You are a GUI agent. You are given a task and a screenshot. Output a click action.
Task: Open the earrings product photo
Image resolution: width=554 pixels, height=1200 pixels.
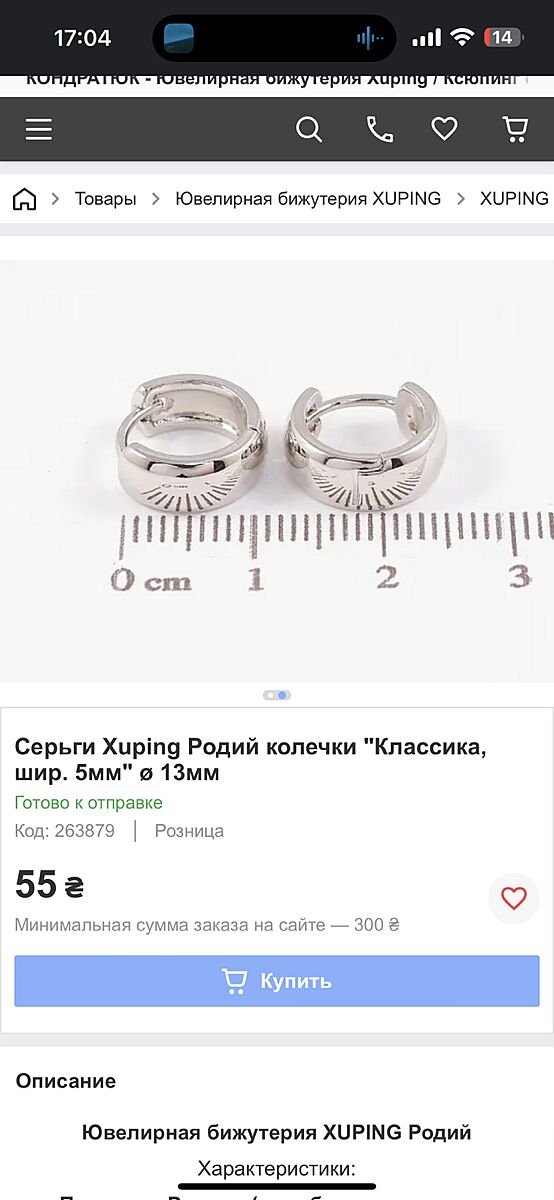(277, 471)
